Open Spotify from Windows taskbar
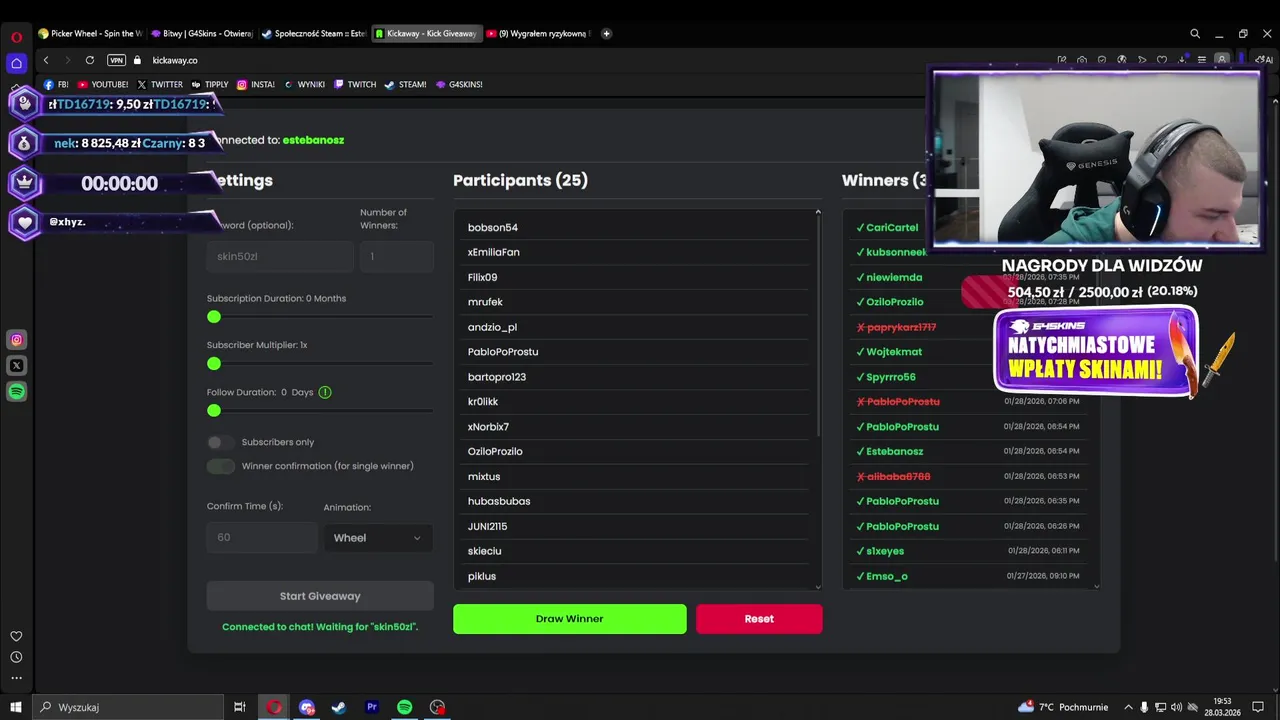1280x720 pixels. point(404,707)
